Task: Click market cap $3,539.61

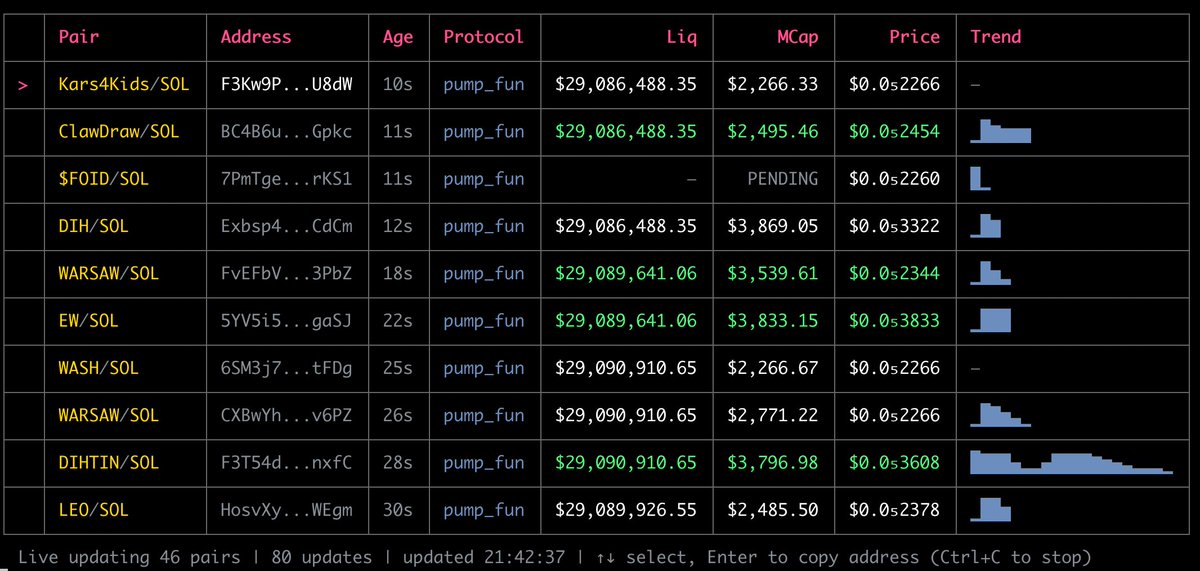Action: 773,273
